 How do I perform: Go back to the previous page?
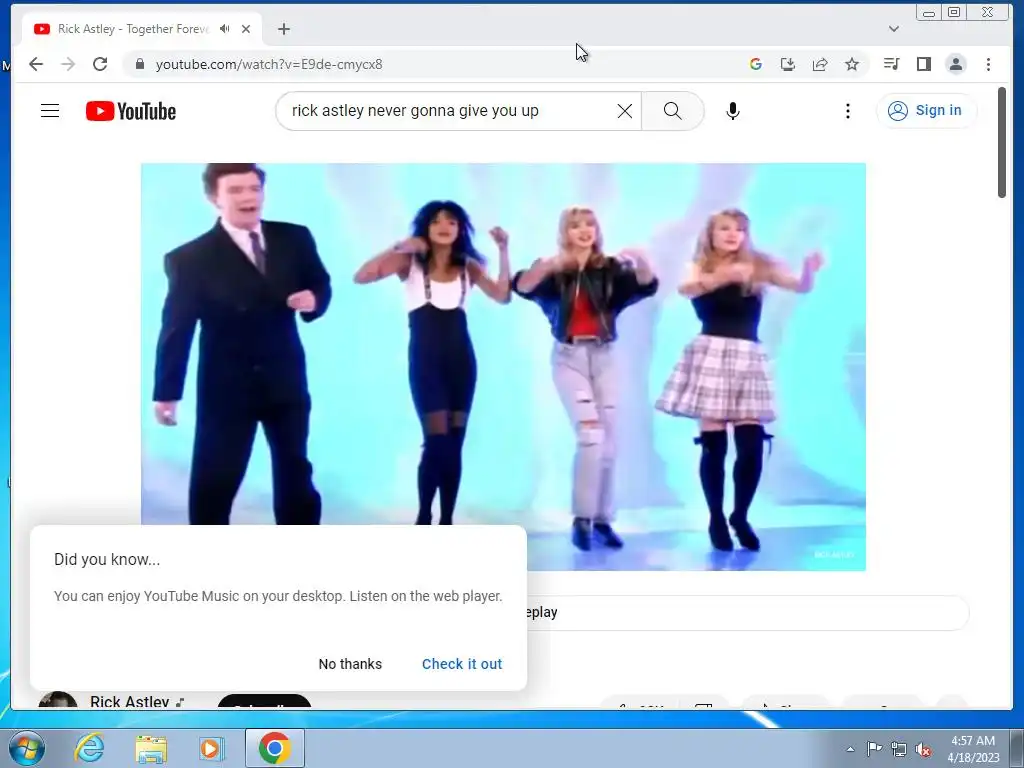(36, 64)
